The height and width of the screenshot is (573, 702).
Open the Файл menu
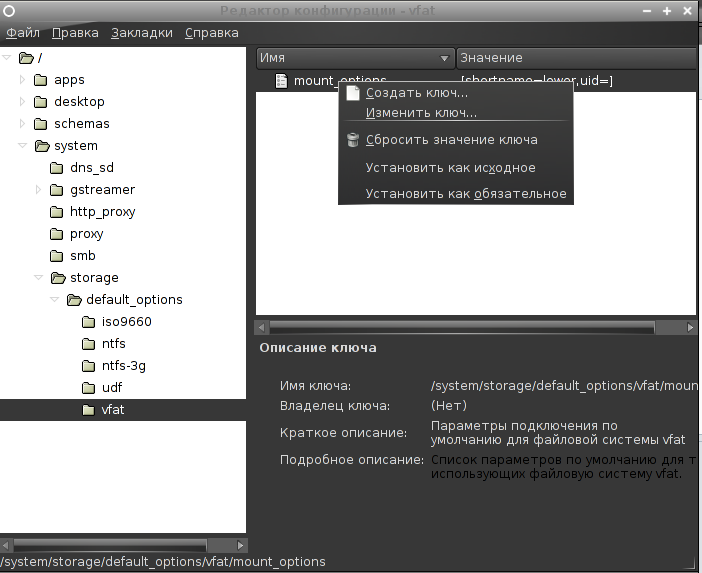click(x=23, y=33)
